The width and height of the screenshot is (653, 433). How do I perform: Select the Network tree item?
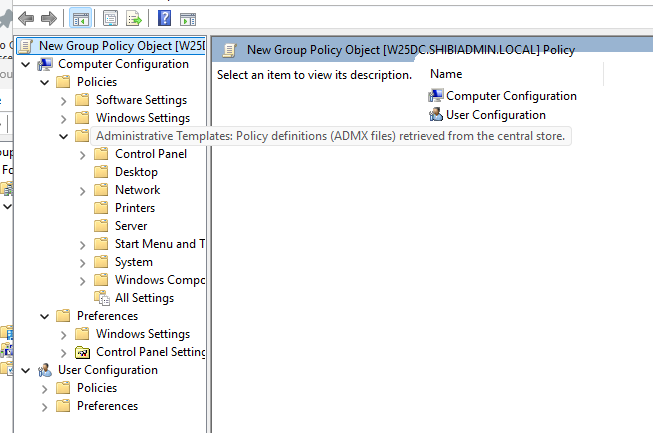[x=137, y=190]
